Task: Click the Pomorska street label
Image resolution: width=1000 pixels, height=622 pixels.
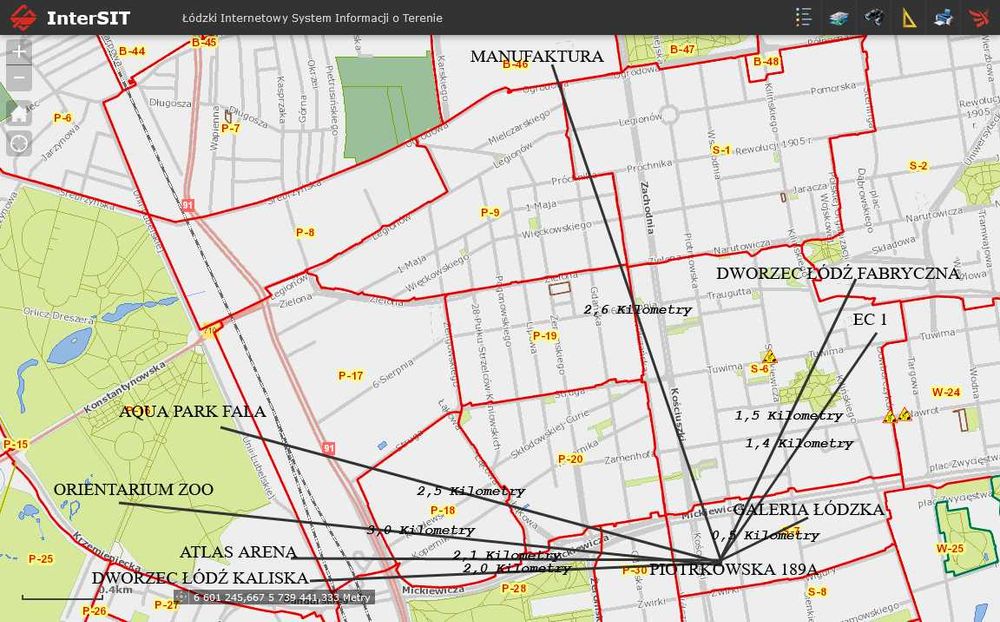Action: (x=833, y=89)
